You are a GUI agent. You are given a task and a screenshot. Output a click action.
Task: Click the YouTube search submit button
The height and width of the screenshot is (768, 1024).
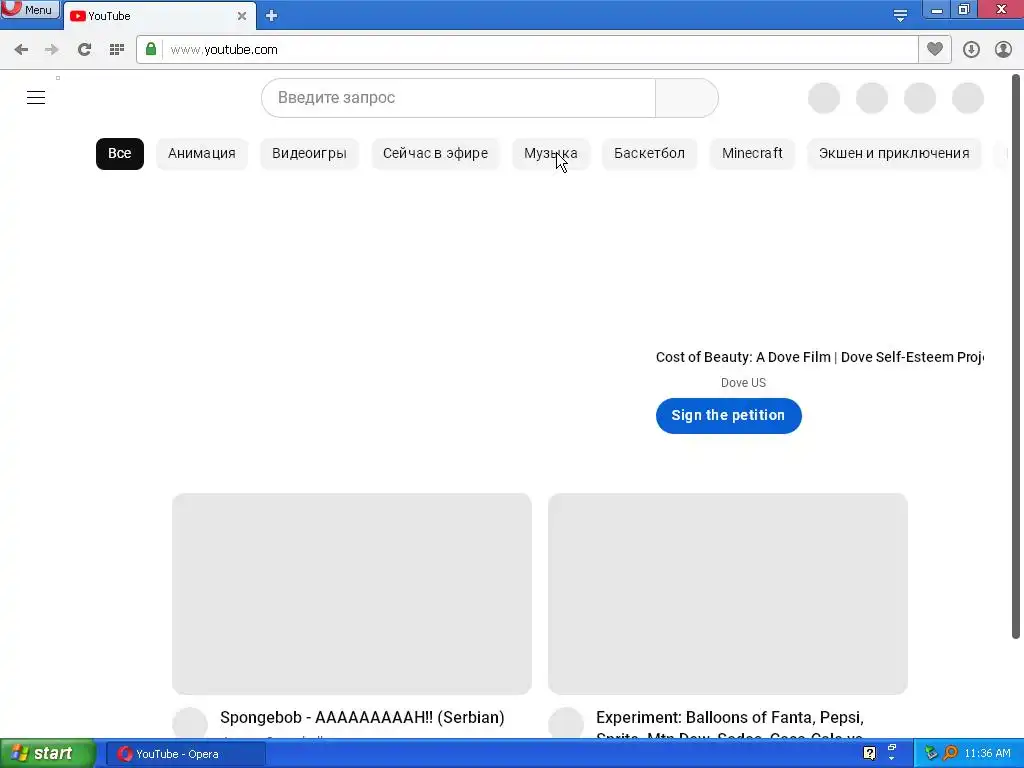686,98
